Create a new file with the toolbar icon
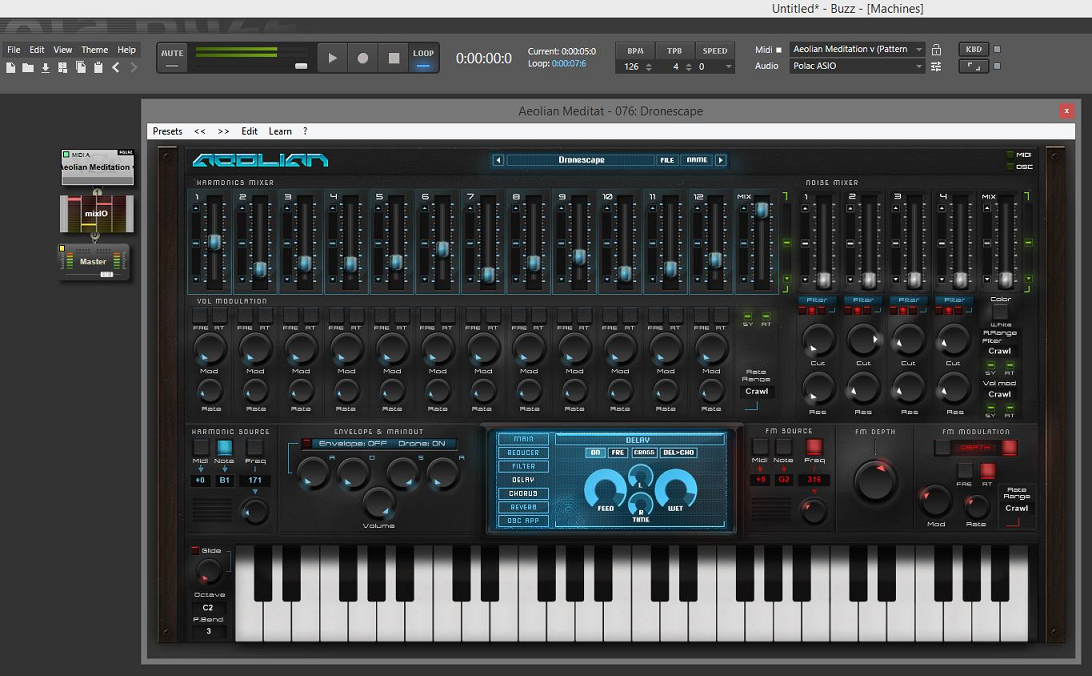 pyautogui.click(x=10, y=68)
